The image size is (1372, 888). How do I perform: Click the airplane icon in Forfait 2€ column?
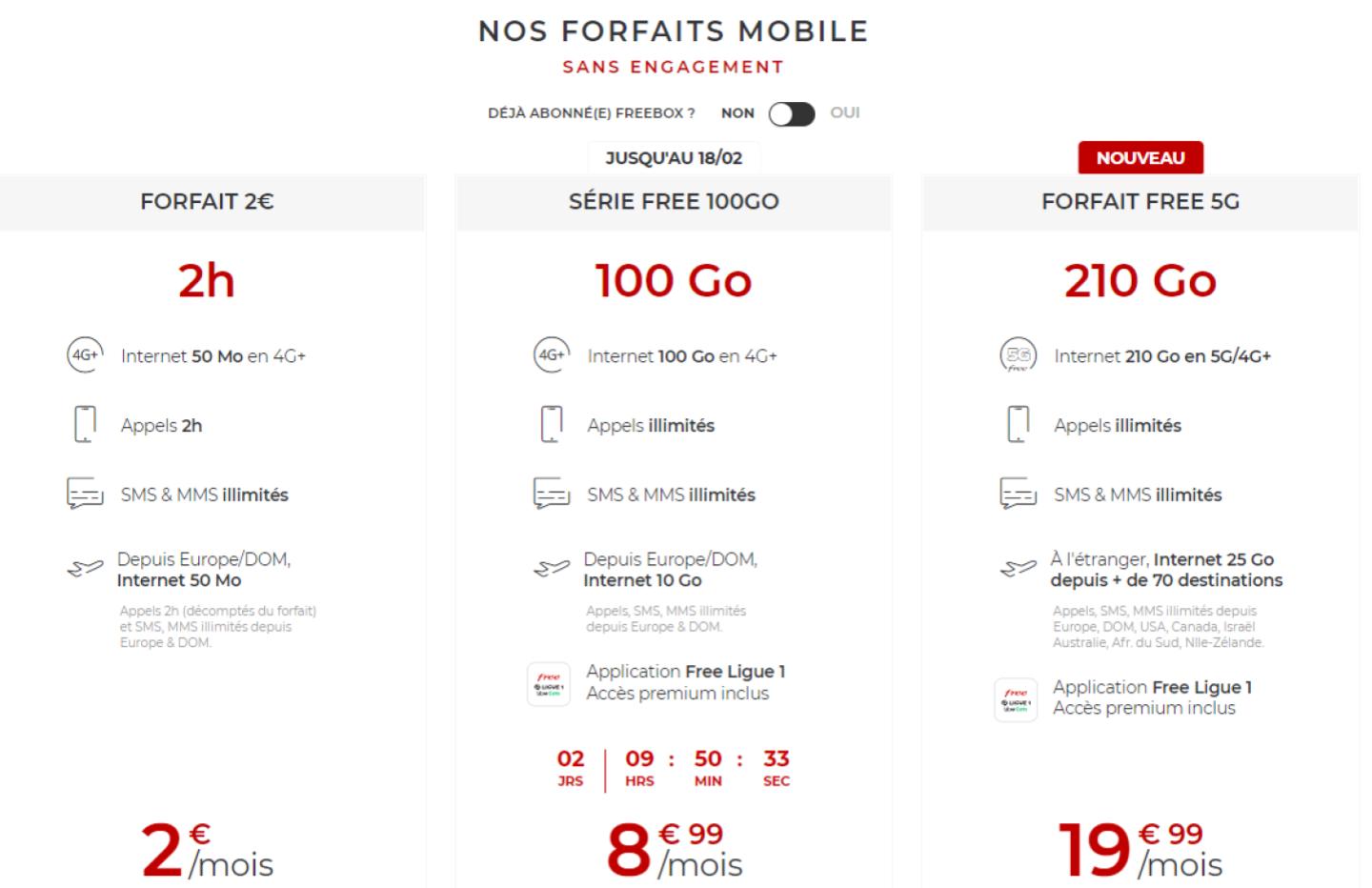pyautogui.click(x=85, y=569)
